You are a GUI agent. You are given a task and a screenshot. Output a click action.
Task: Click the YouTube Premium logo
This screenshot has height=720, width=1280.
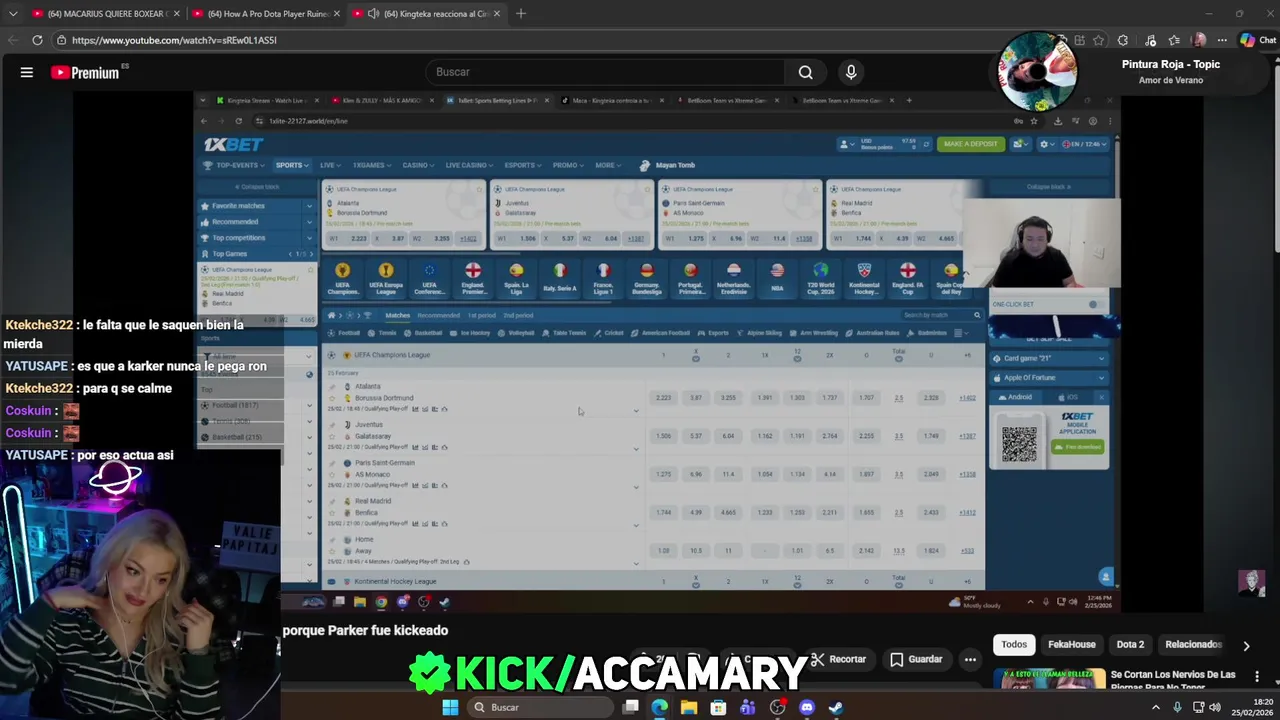85,72
